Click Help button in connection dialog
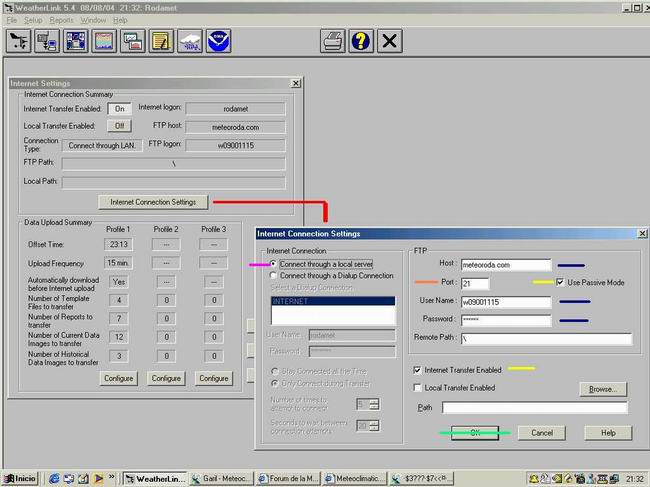This screenshot has width=650, height=487. tap(608, 433)
